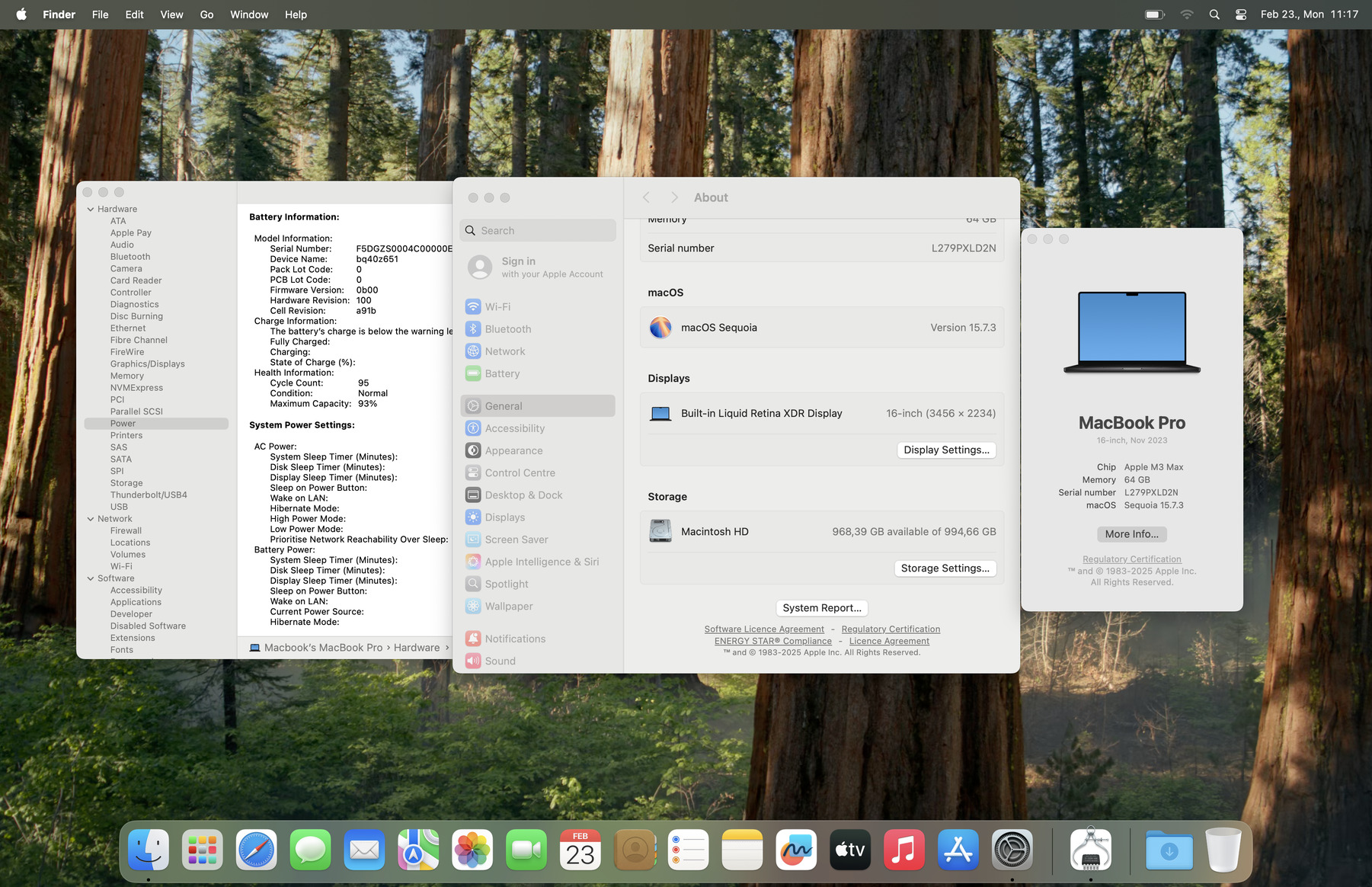Viewport: 1372px width, 887px height.
Task: Open Desktop & Dock settings
Action: [x=523, y=495]
